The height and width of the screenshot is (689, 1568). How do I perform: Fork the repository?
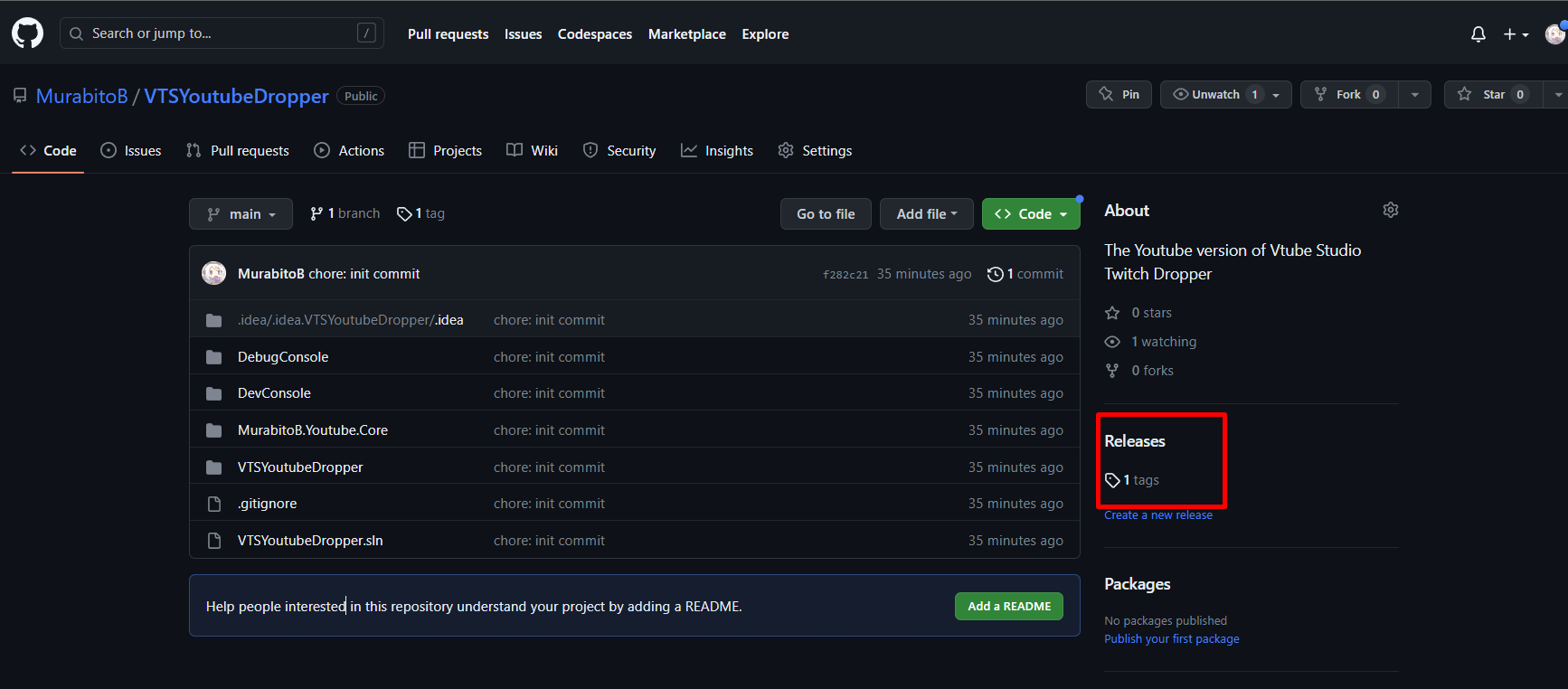(x=1348, y=94)
